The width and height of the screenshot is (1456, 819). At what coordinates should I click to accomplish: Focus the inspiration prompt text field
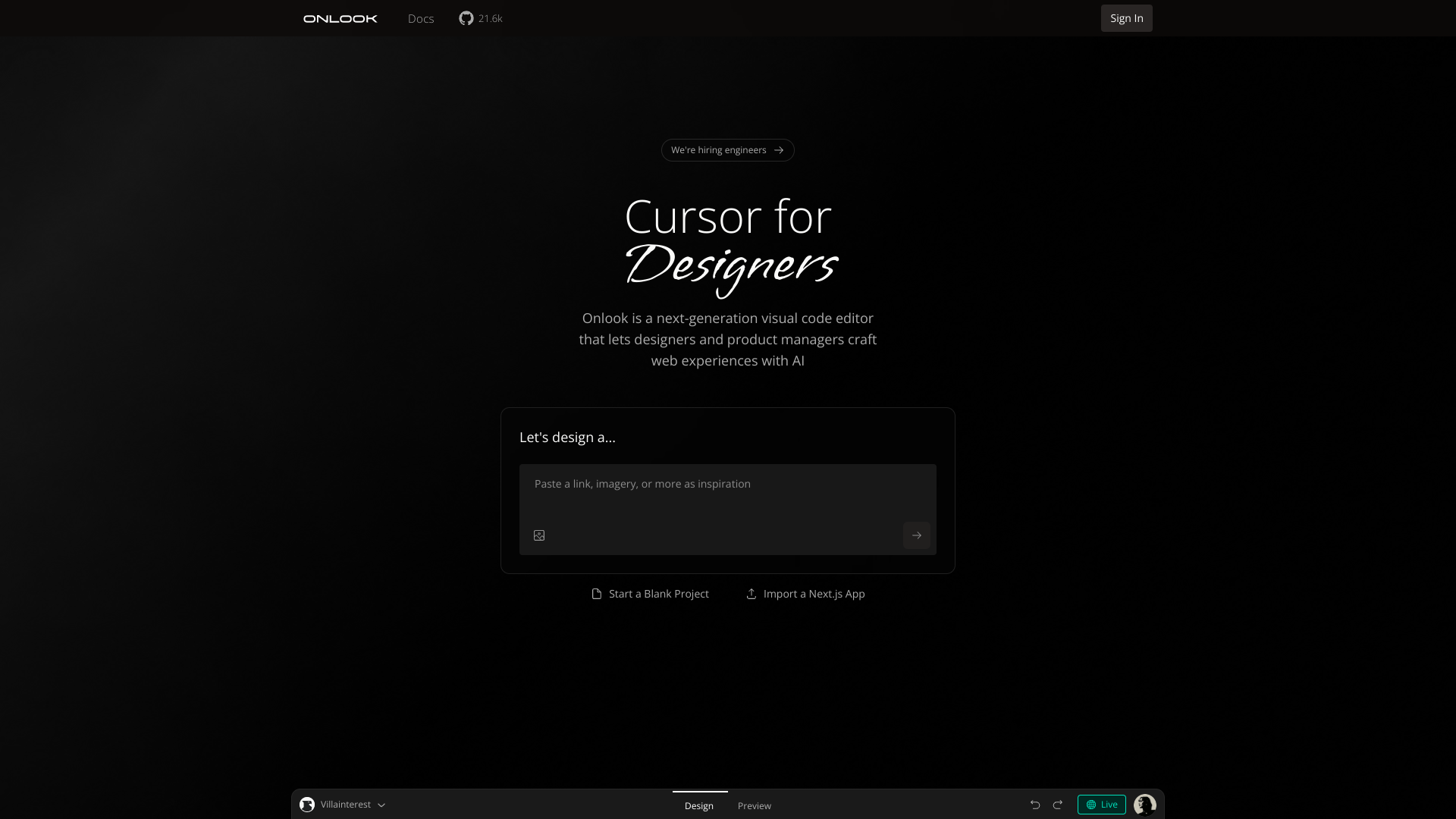(x=726, y=493)
